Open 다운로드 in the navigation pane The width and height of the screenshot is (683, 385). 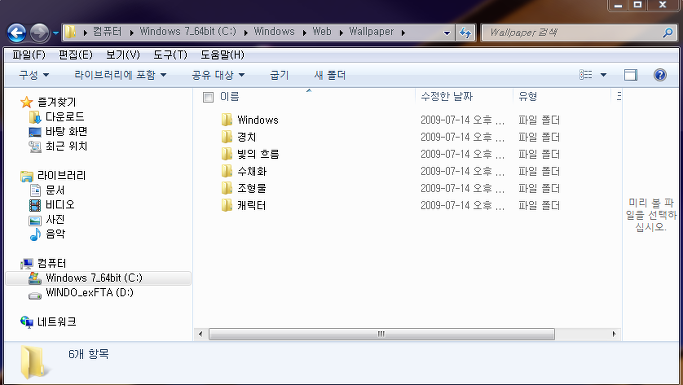(x=57, y=117)
